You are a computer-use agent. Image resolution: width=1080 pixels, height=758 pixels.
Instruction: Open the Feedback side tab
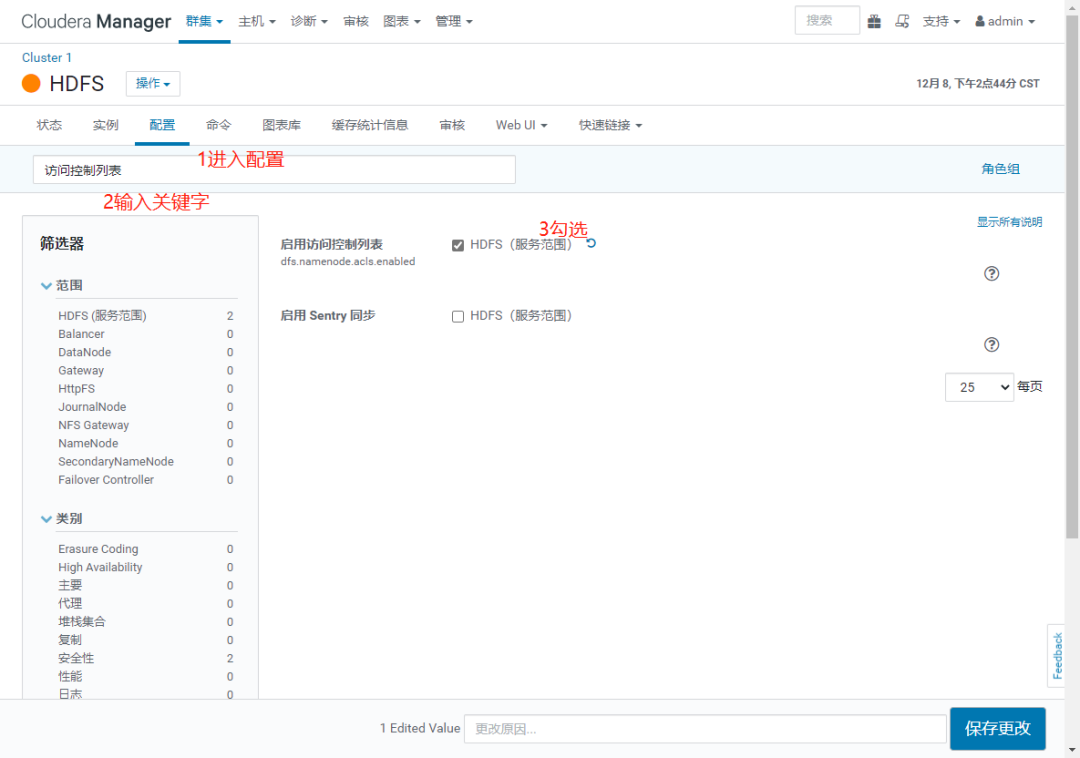click(x=1057, y=655)
